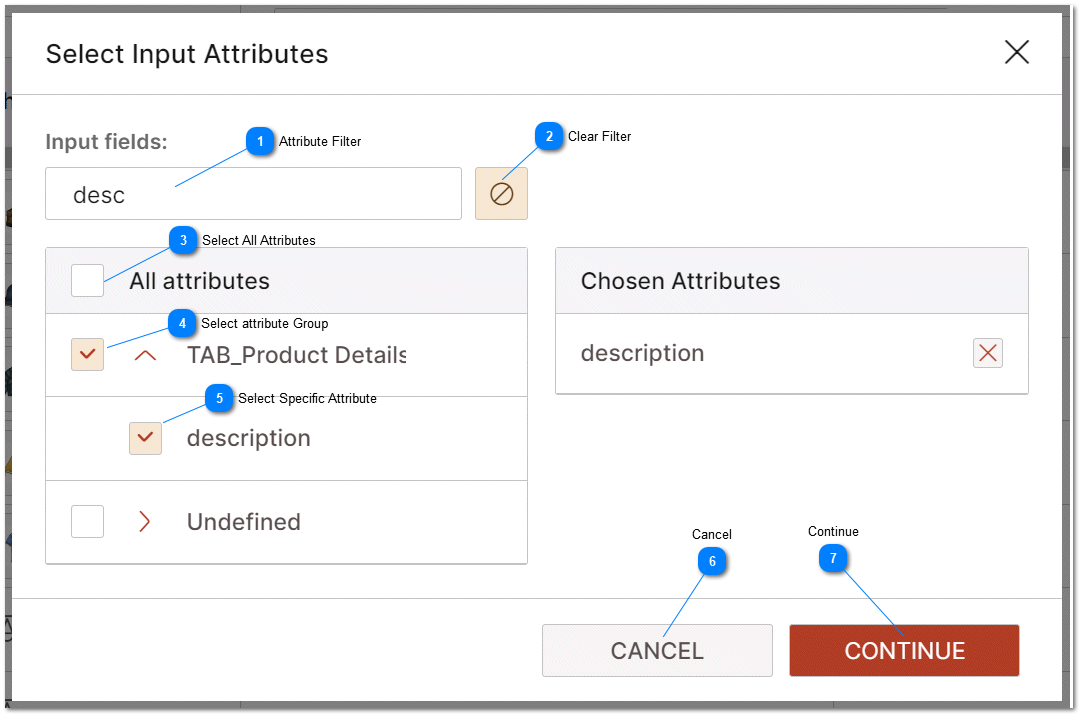Uncheck the description attribute checkbox
1082x717 pixels.
tap(145, 438)
